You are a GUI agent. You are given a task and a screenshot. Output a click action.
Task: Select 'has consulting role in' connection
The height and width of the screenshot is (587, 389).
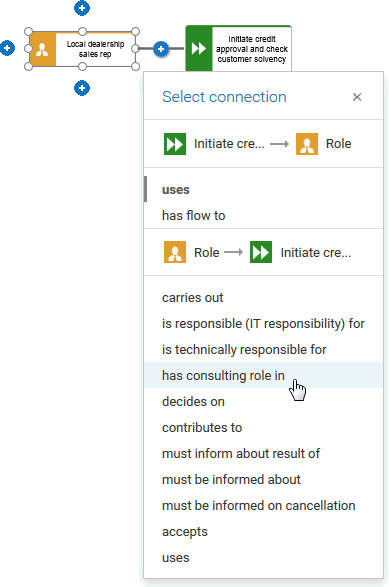tap(223, 375)
